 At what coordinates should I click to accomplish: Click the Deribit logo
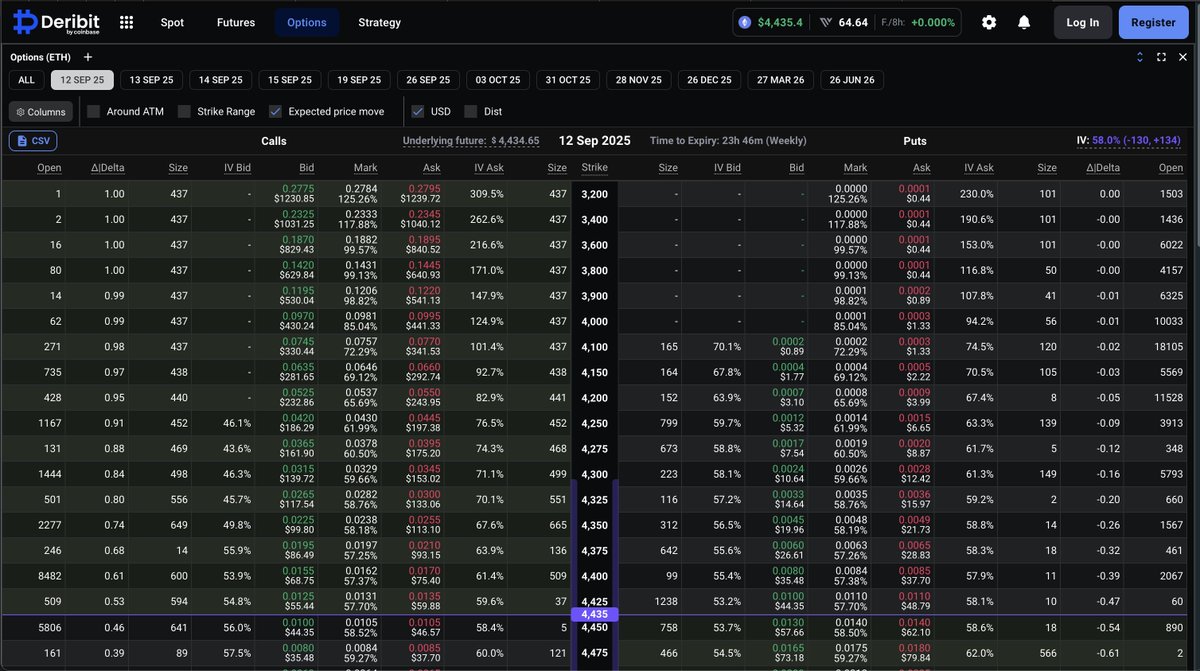55,21
